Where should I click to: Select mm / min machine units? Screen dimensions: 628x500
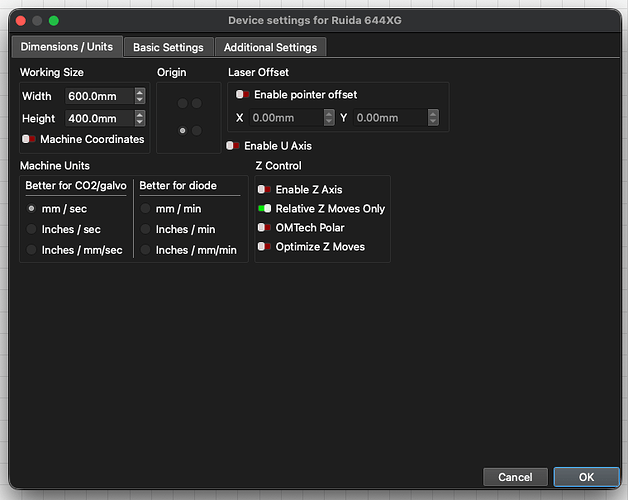click(x=145, y=209)
